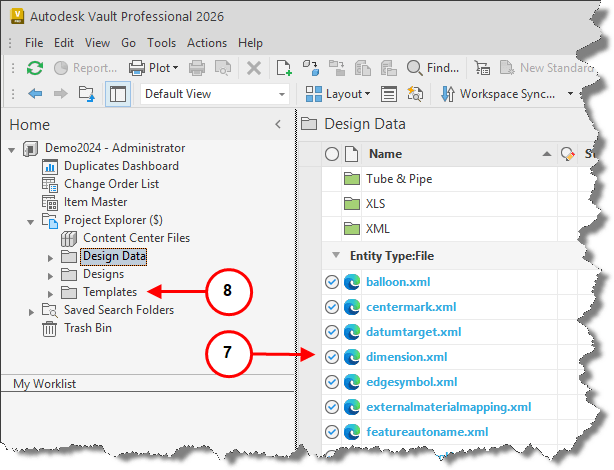
Task: Click the Report toolbar button
Action: [x=85, y=68]
